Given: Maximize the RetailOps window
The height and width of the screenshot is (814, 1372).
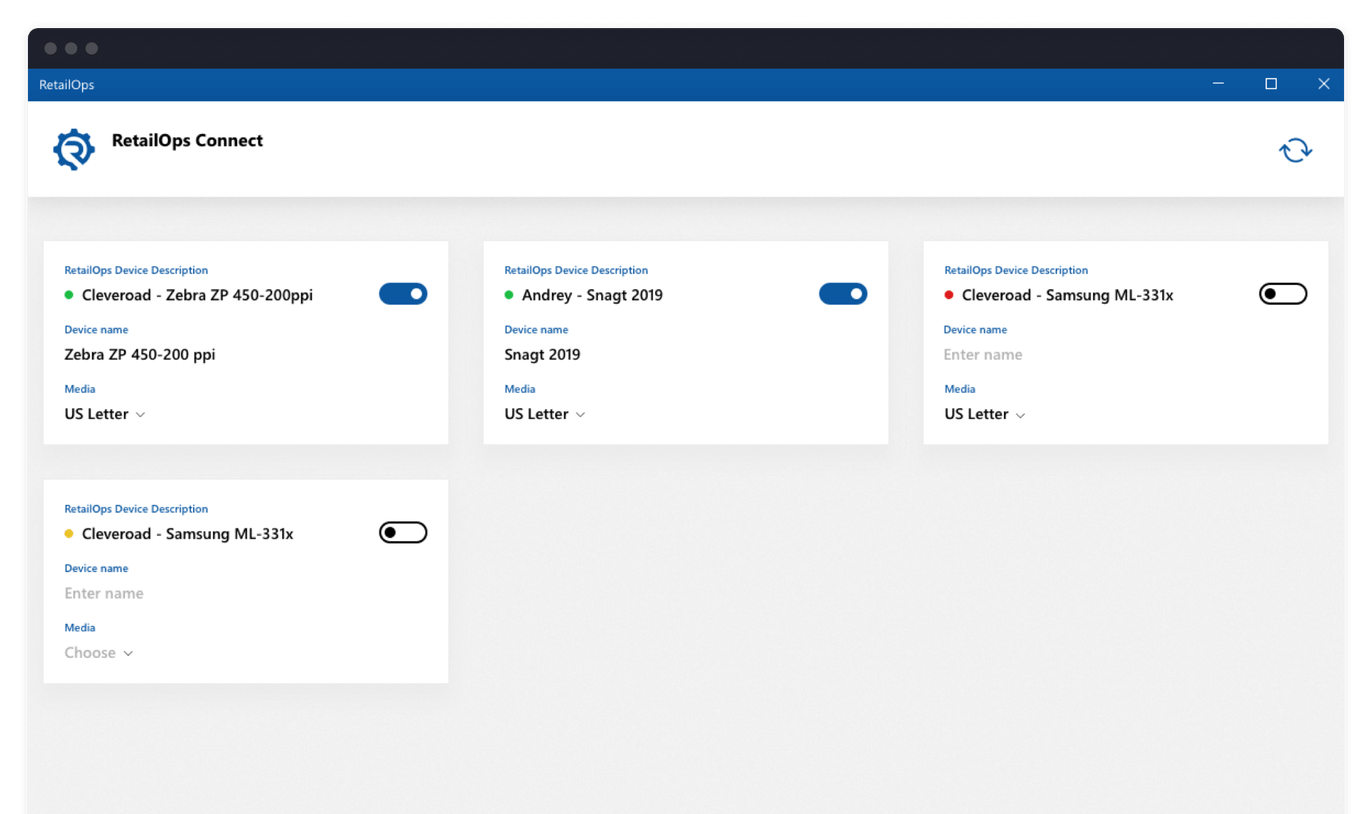Looking at the screenshot, I should pos(1271,84).
